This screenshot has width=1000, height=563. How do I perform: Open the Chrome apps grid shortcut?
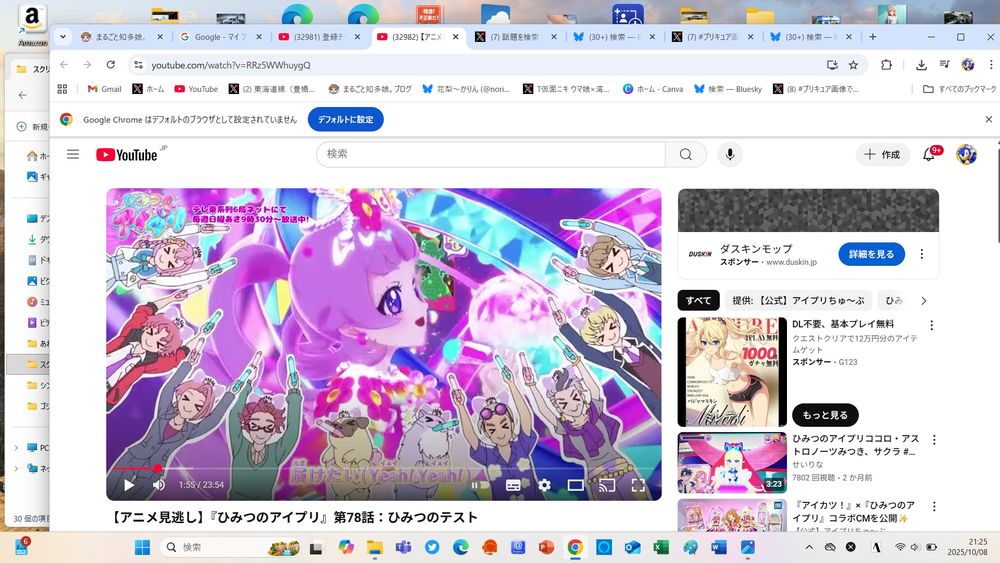tap(62, 89)
